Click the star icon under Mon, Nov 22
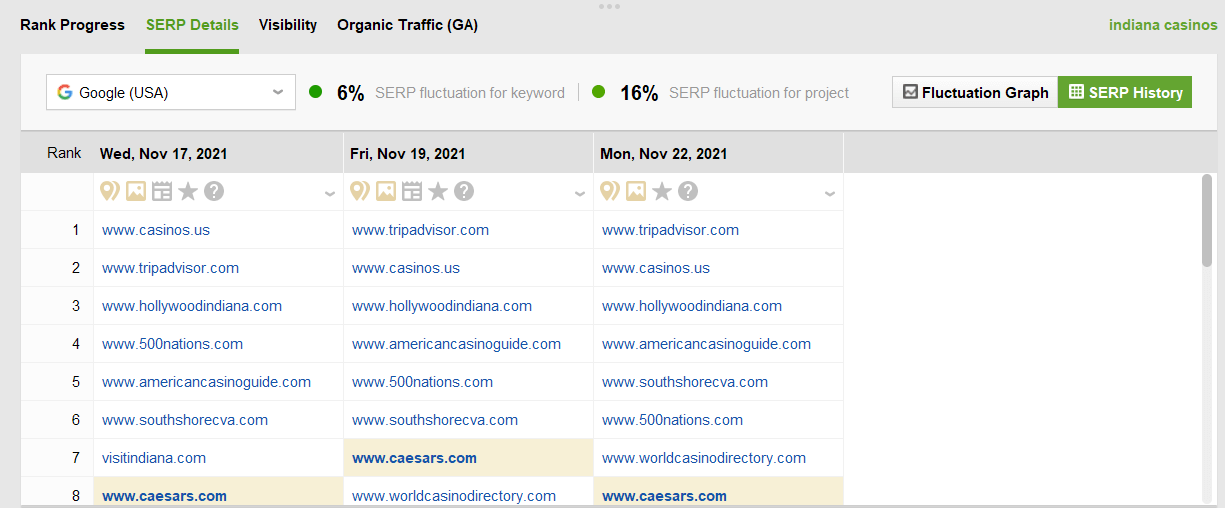This screenshot has height=508, width=1225. click(662, 191)
